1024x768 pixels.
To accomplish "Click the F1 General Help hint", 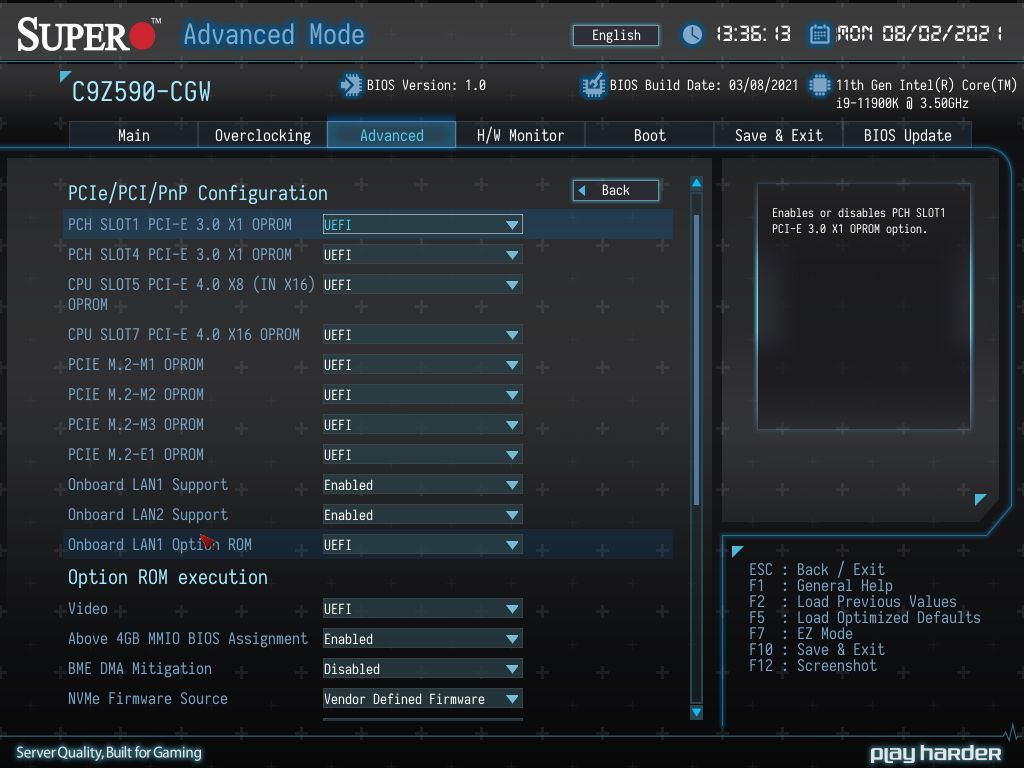I will point(821,586).
